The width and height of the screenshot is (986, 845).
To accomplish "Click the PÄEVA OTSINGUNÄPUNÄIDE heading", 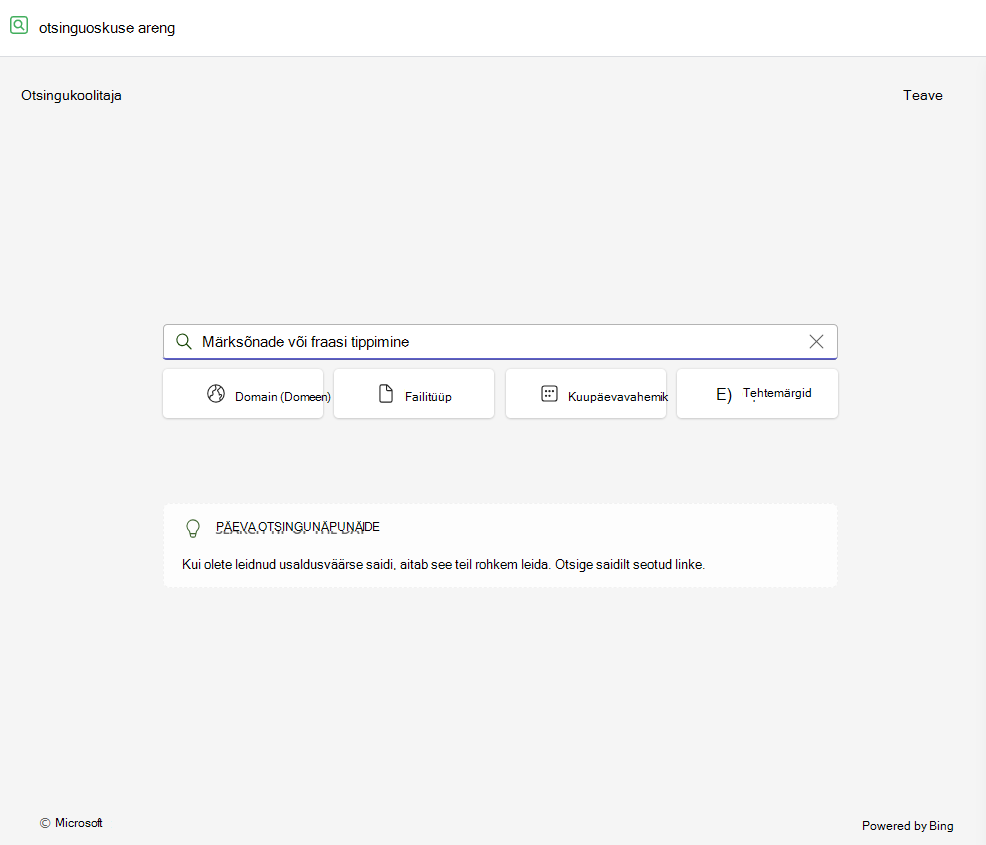I will coord(297,527).
